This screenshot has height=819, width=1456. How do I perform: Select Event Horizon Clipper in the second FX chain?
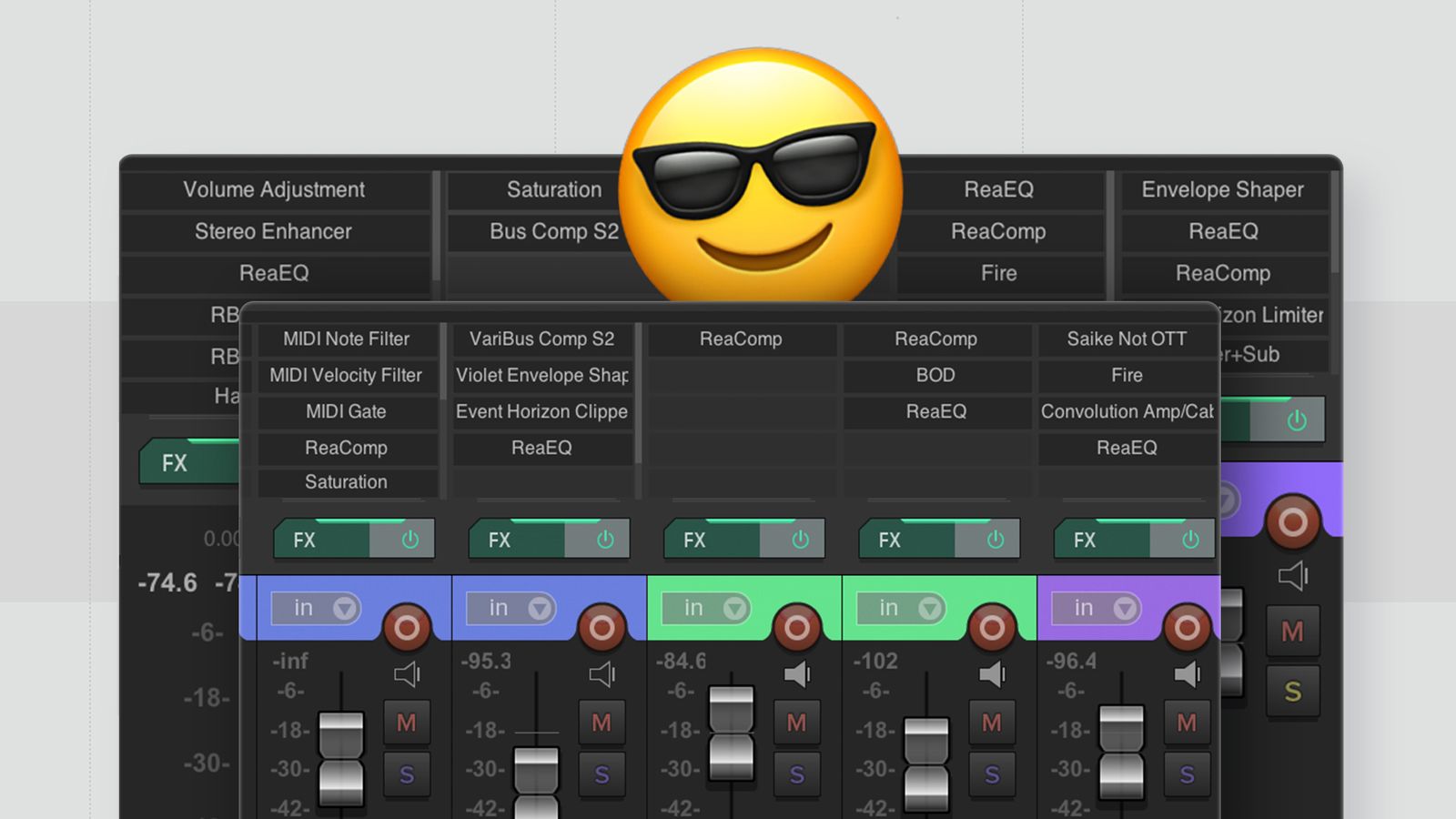(x=541, y=411)
